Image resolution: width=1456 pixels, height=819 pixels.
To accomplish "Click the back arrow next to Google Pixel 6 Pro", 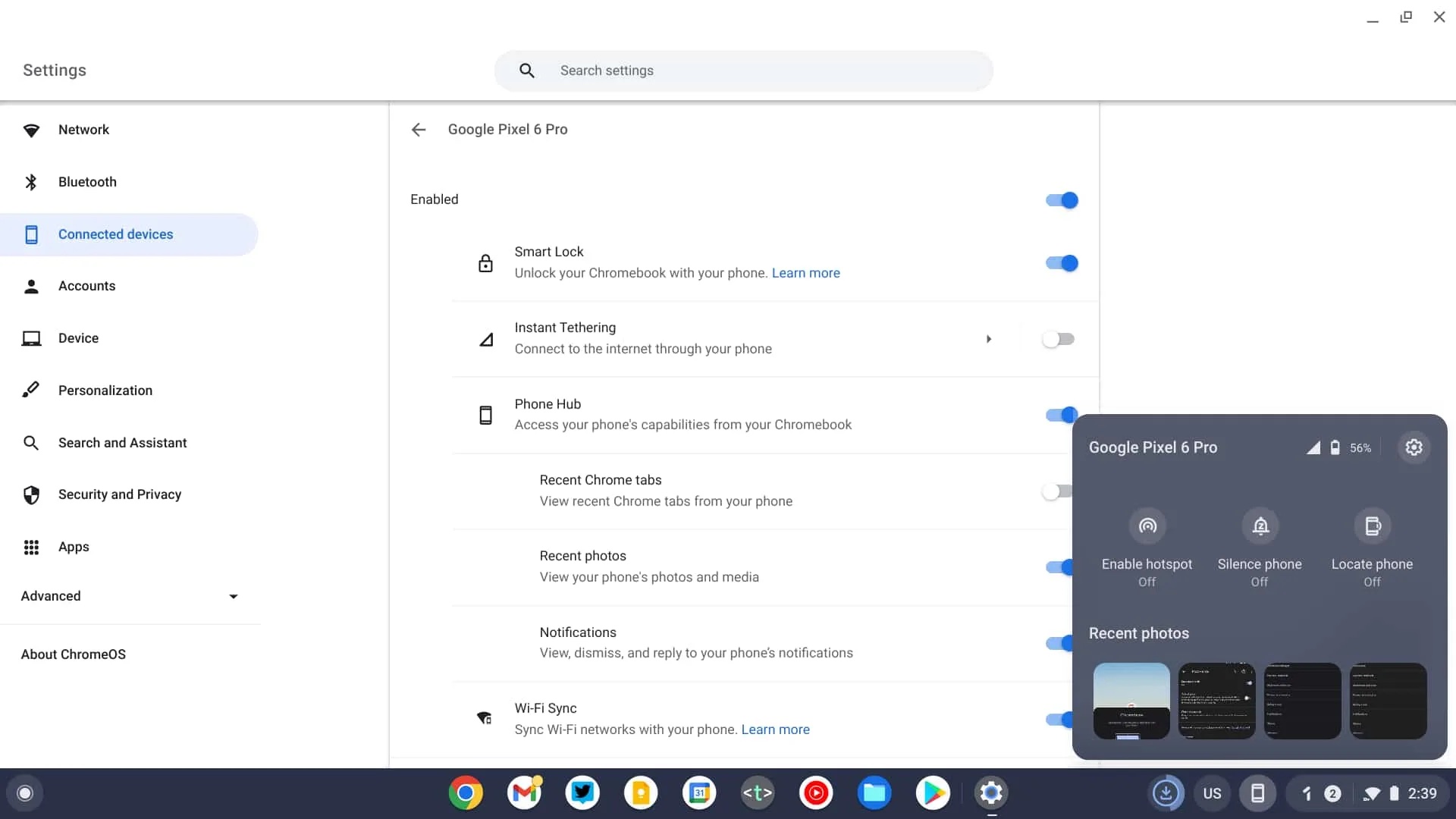I will pos(419,130).
